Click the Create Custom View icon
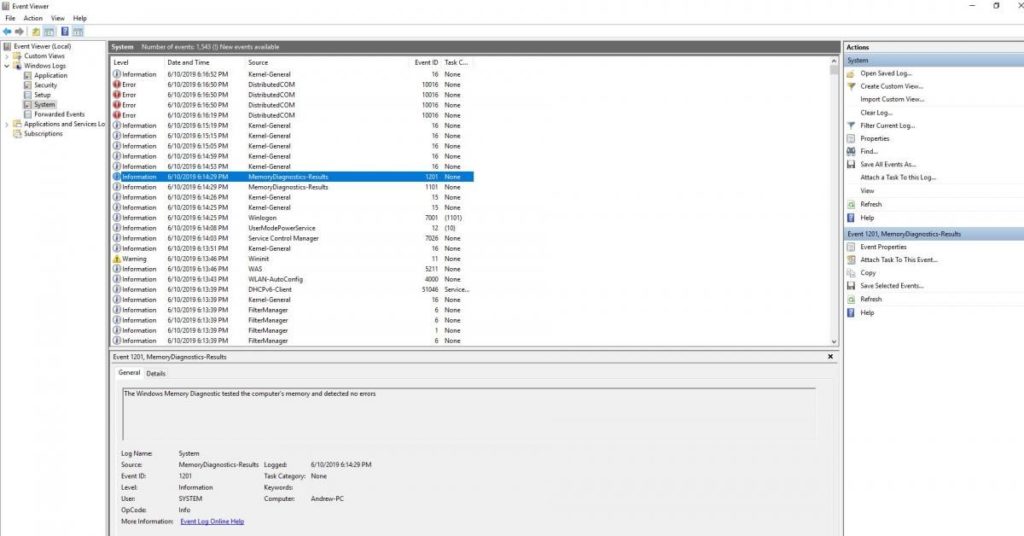The height and width of the screenshot is (536, 1024). [x=851, y=86]
